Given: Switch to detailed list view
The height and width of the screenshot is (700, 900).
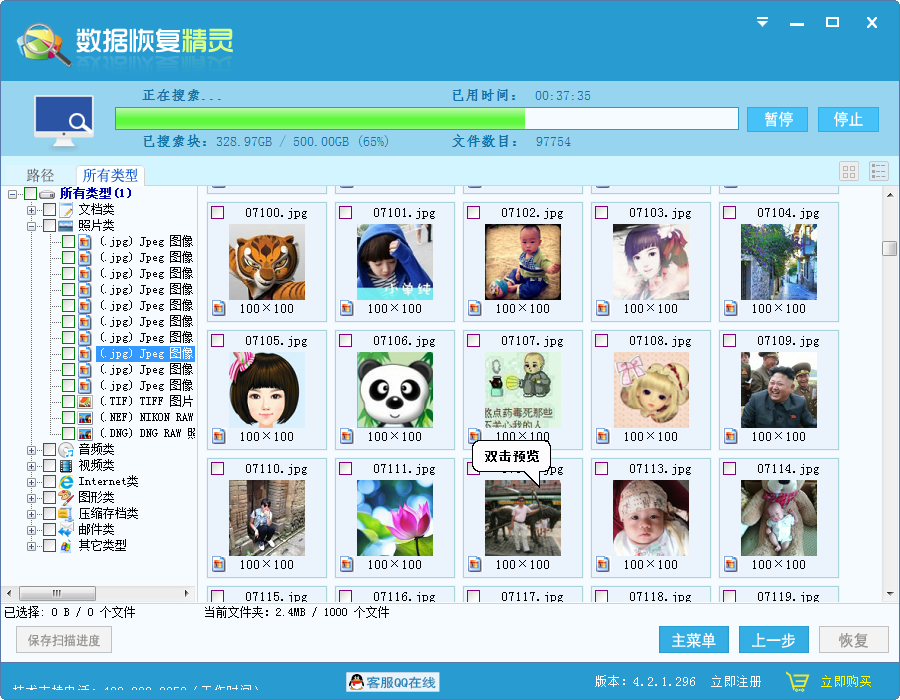Looking at the screenshot, I should tap(879, 171).
